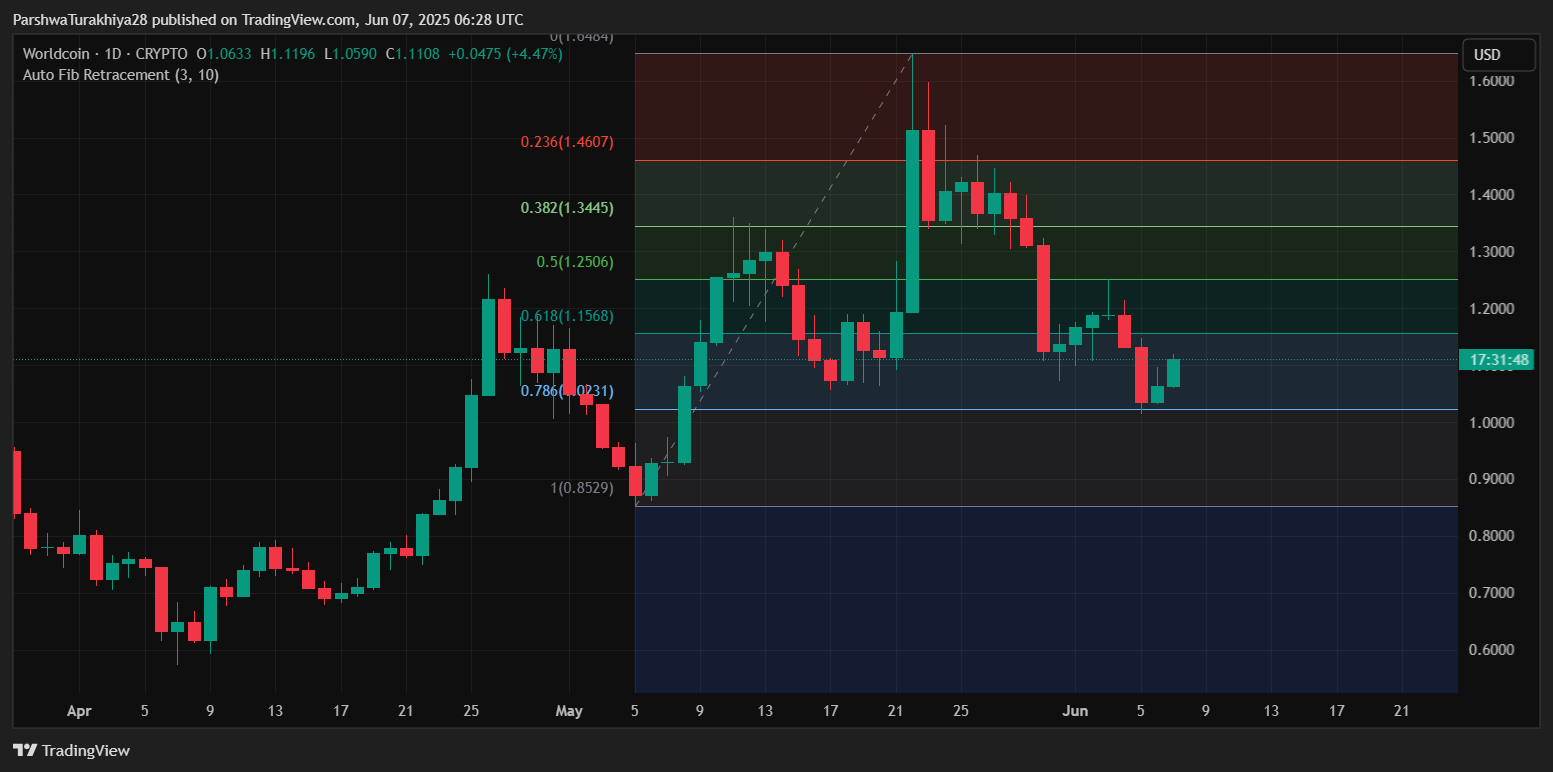
Task: Click the TradingView logo in bottom-left corner
Action: coord(71,750)
